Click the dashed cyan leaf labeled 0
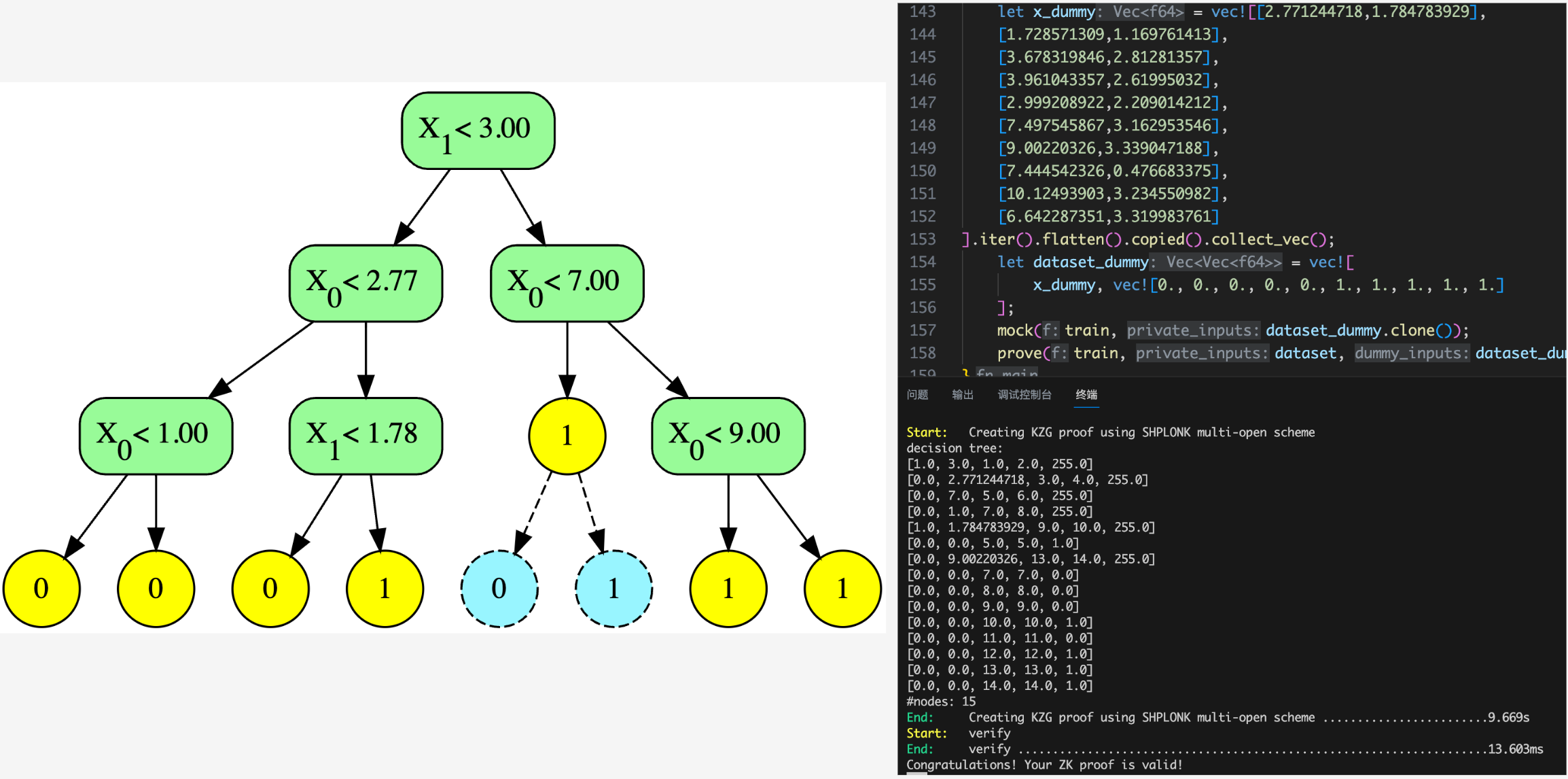 point(499,589)
